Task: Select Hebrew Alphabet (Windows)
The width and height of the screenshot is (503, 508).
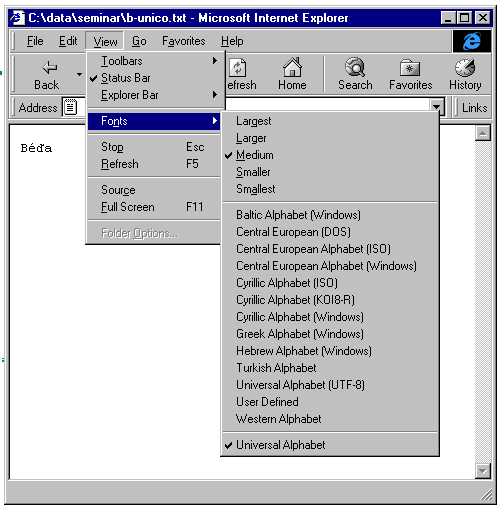Action: (330, 351)
